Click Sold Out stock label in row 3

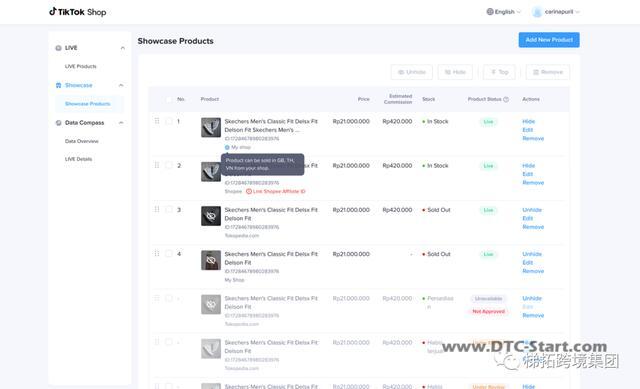[439, 210]
